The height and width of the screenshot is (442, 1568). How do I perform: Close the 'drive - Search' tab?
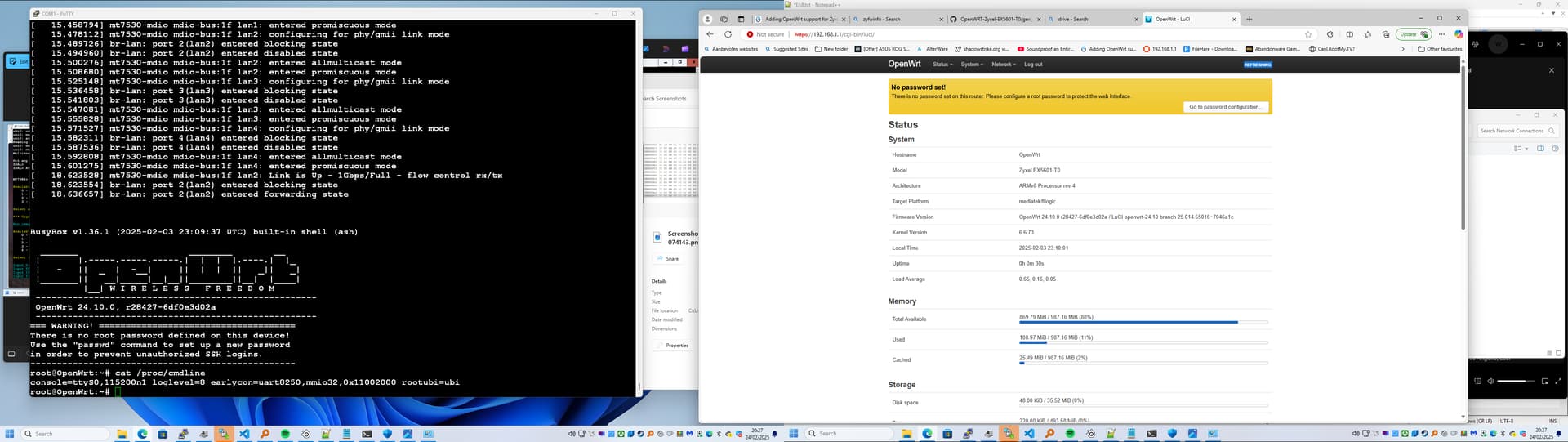click(x=1136, y=19)
